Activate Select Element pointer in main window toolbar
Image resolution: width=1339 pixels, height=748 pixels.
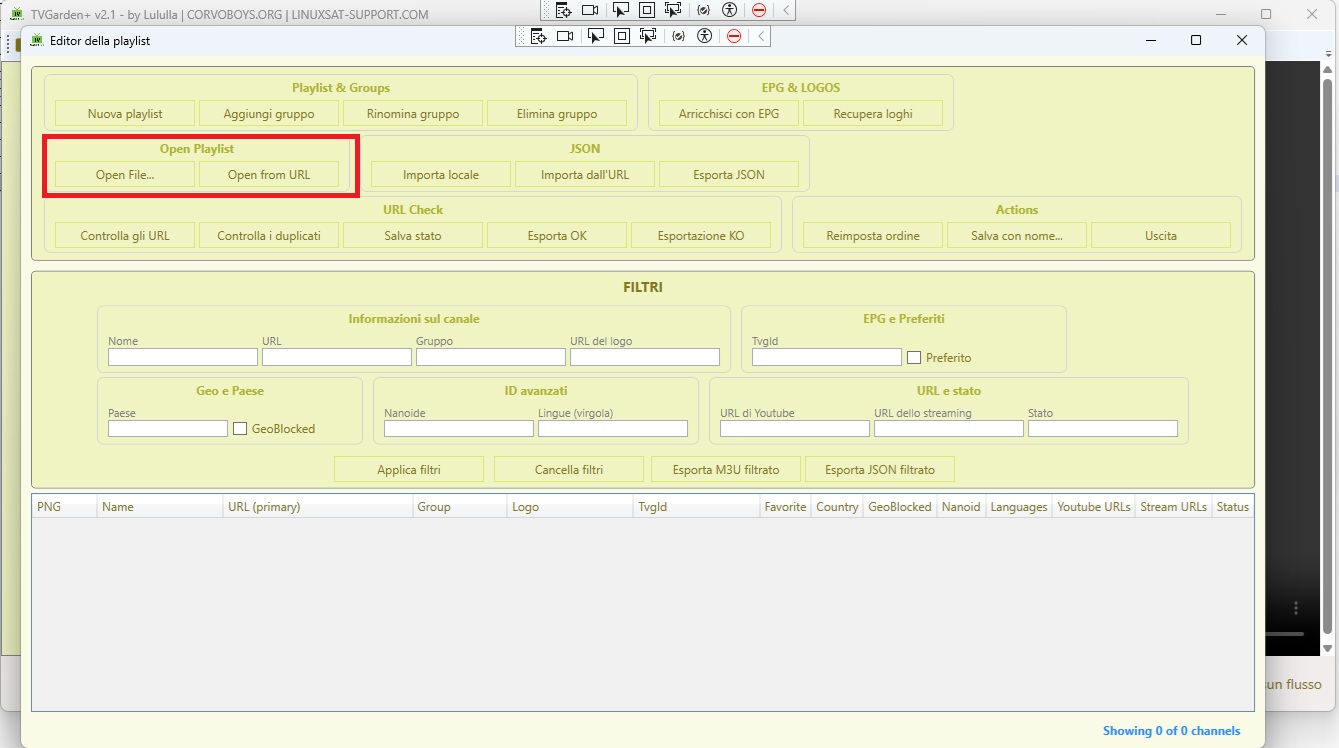[620, 10]
